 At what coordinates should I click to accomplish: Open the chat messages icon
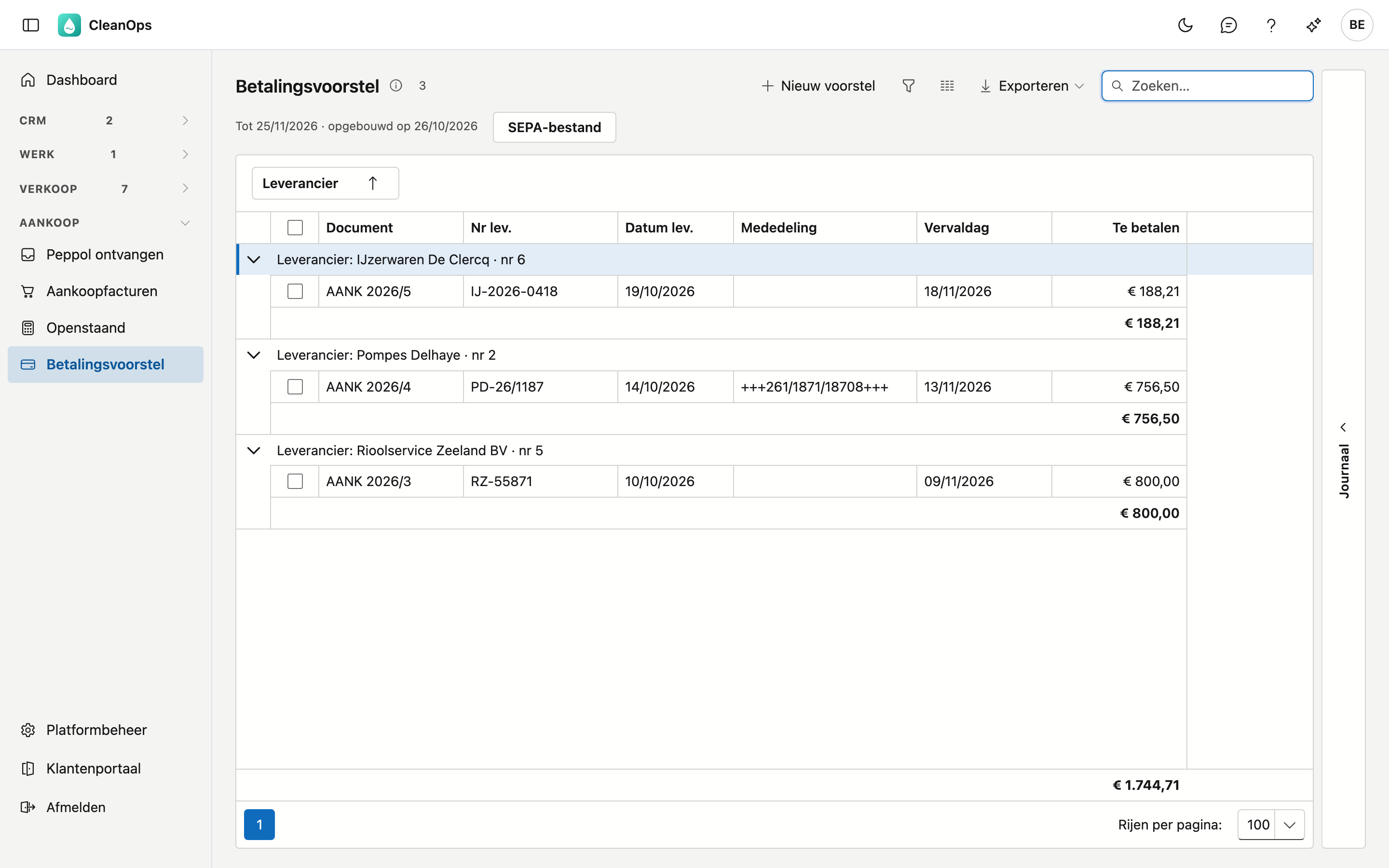click(1228, 25)
